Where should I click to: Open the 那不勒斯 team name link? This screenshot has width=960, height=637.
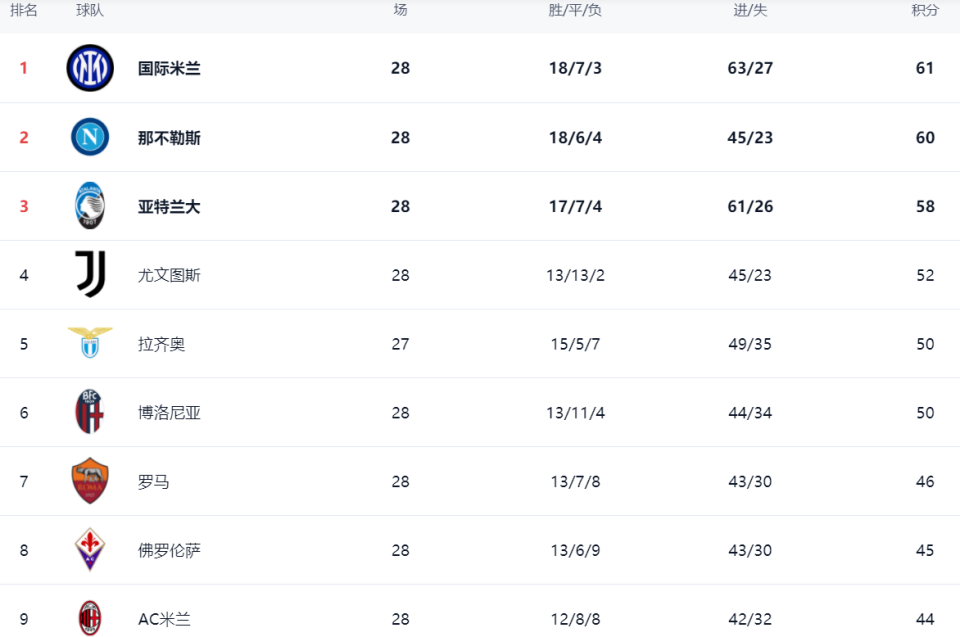[169, 137]
